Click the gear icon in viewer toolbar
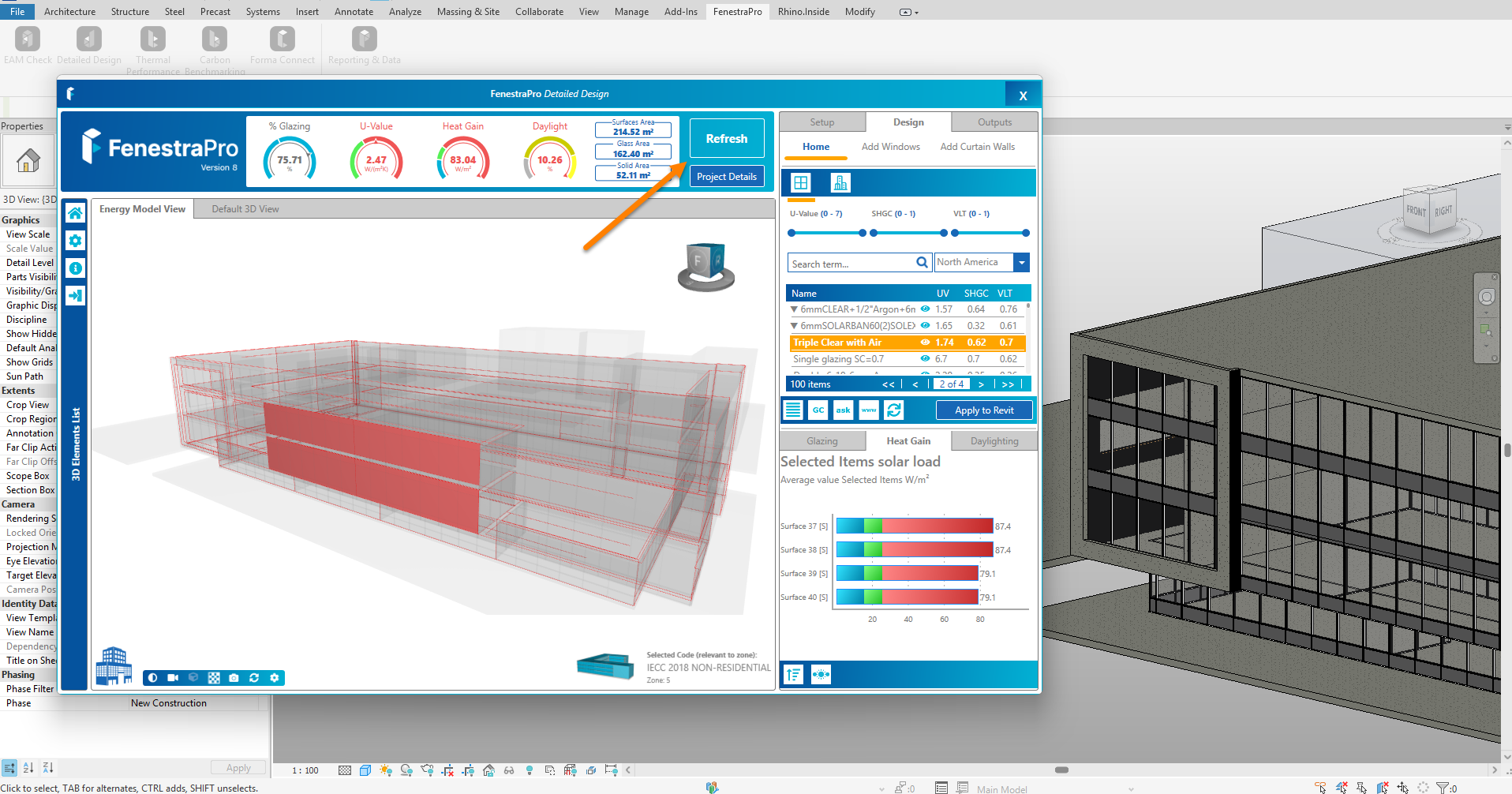1512x794 pixels. pos(275,678)
